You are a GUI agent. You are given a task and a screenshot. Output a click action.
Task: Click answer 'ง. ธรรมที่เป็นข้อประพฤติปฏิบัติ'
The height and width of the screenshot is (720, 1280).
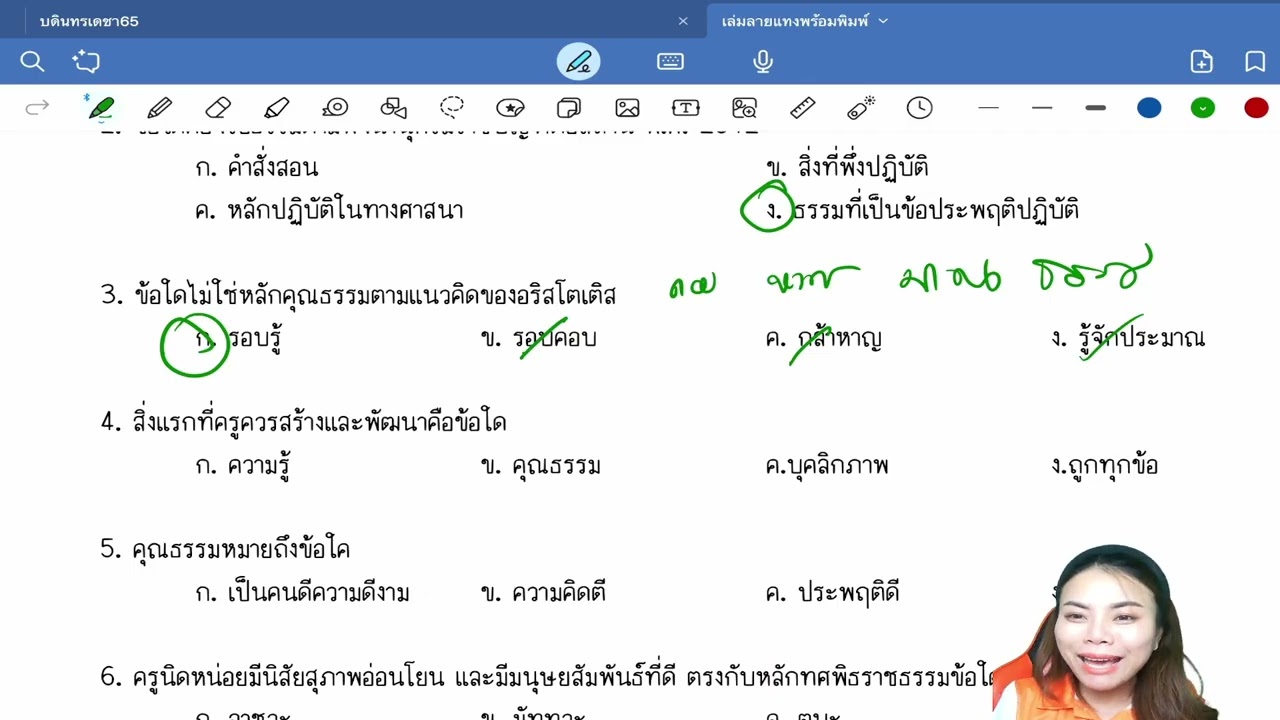[x=921, y=211]
